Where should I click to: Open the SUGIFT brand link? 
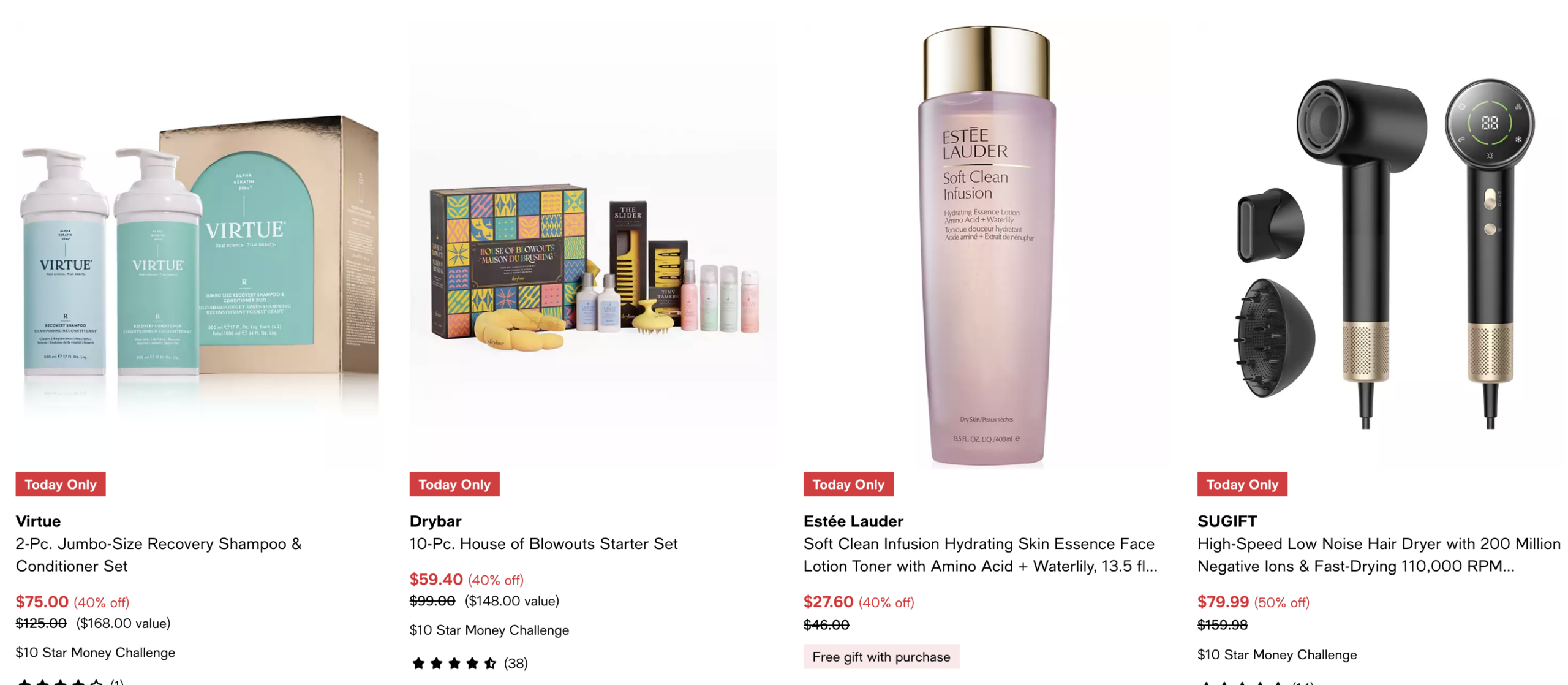pos(1227,521)
